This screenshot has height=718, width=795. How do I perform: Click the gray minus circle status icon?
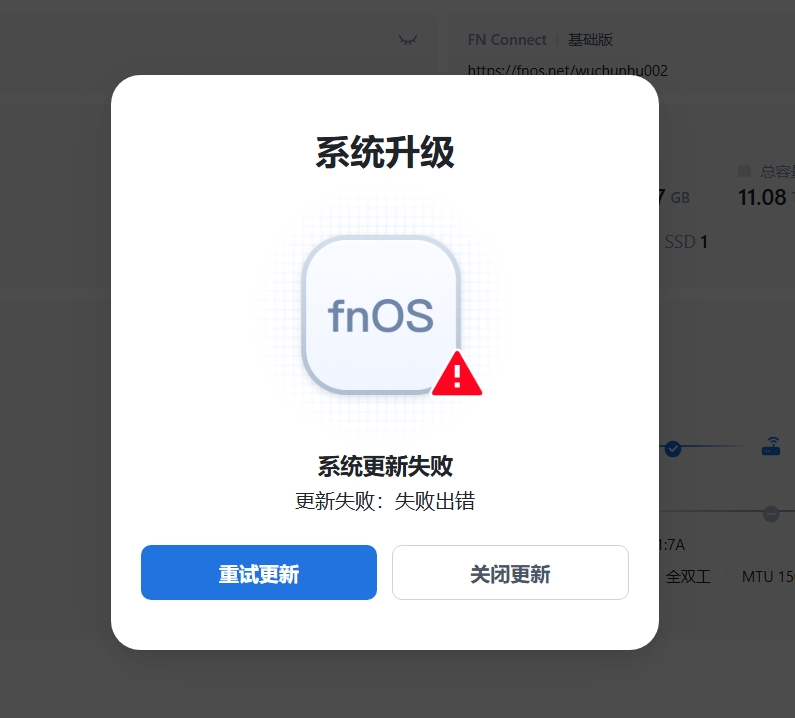tap(771, 514)
